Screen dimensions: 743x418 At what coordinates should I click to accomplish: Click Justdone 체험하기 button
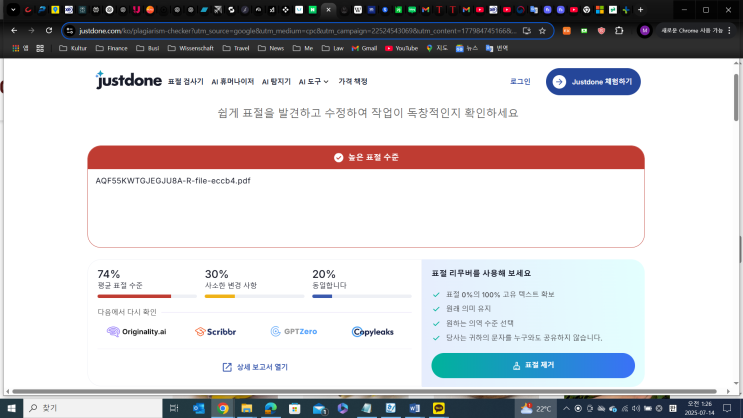(x=593, y=82)
